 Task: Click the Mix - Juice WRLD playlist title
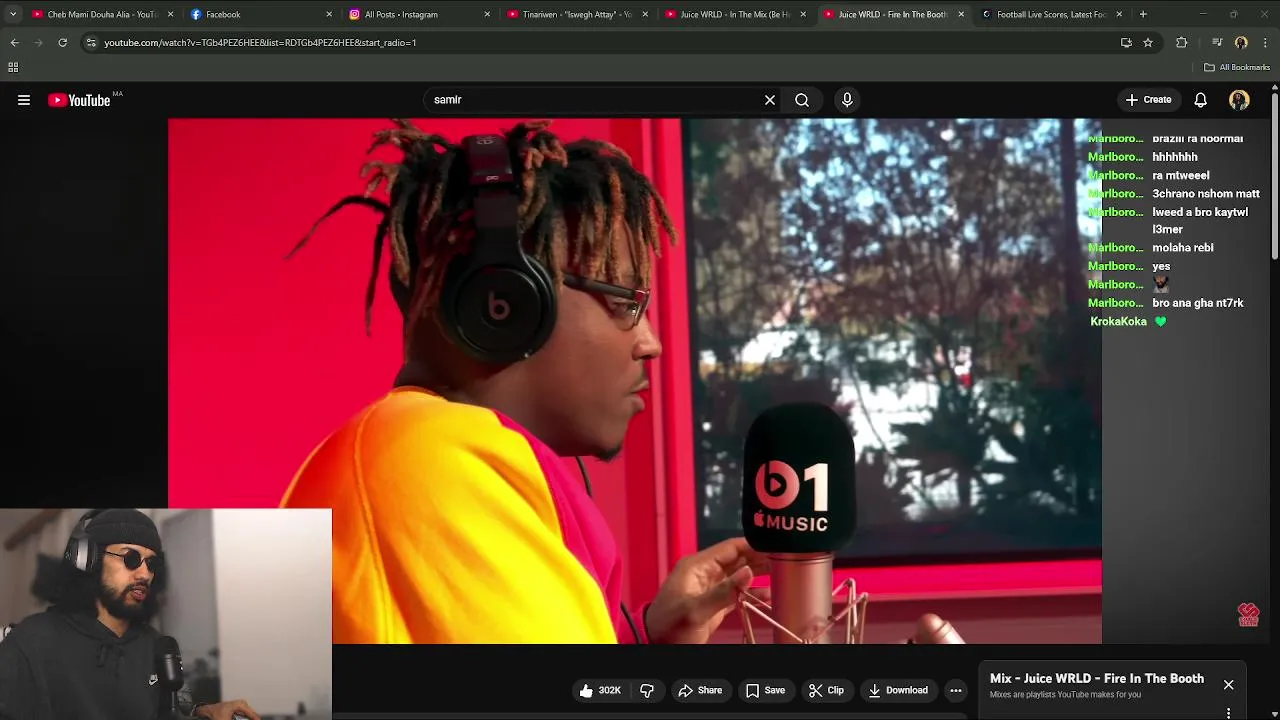tap(1097, 679)
